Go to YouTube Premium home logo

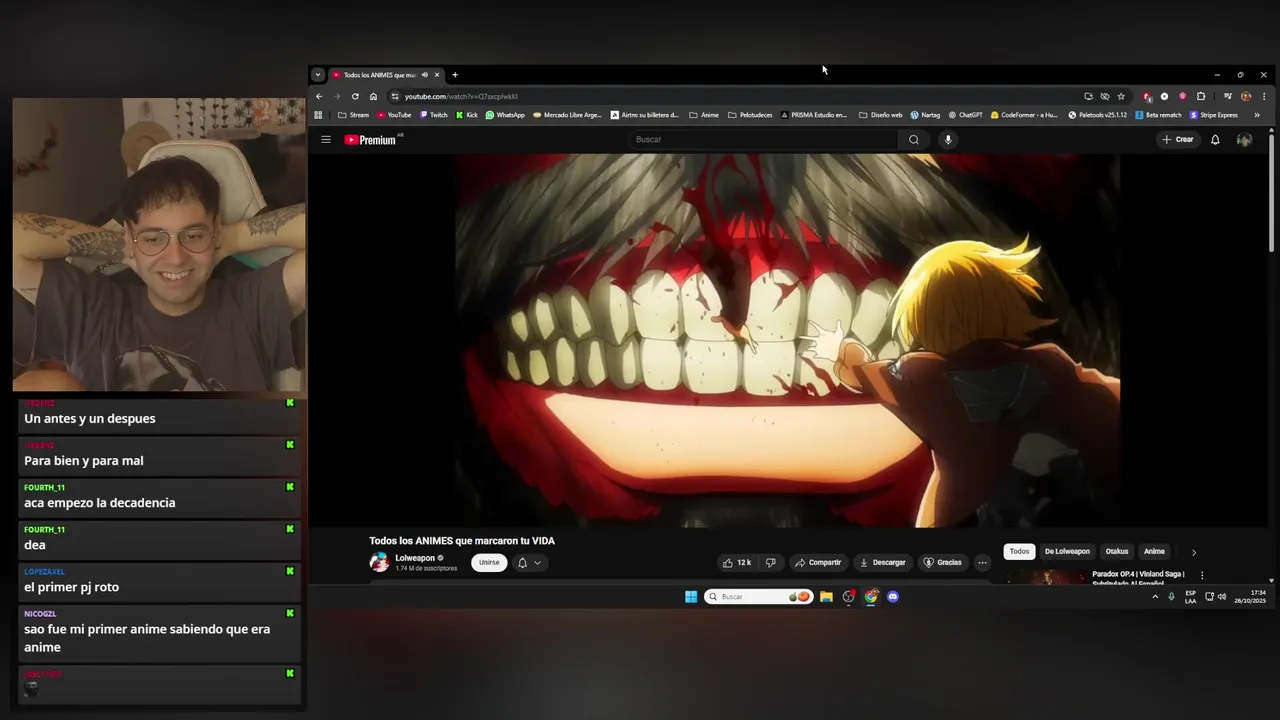[371, 140]
